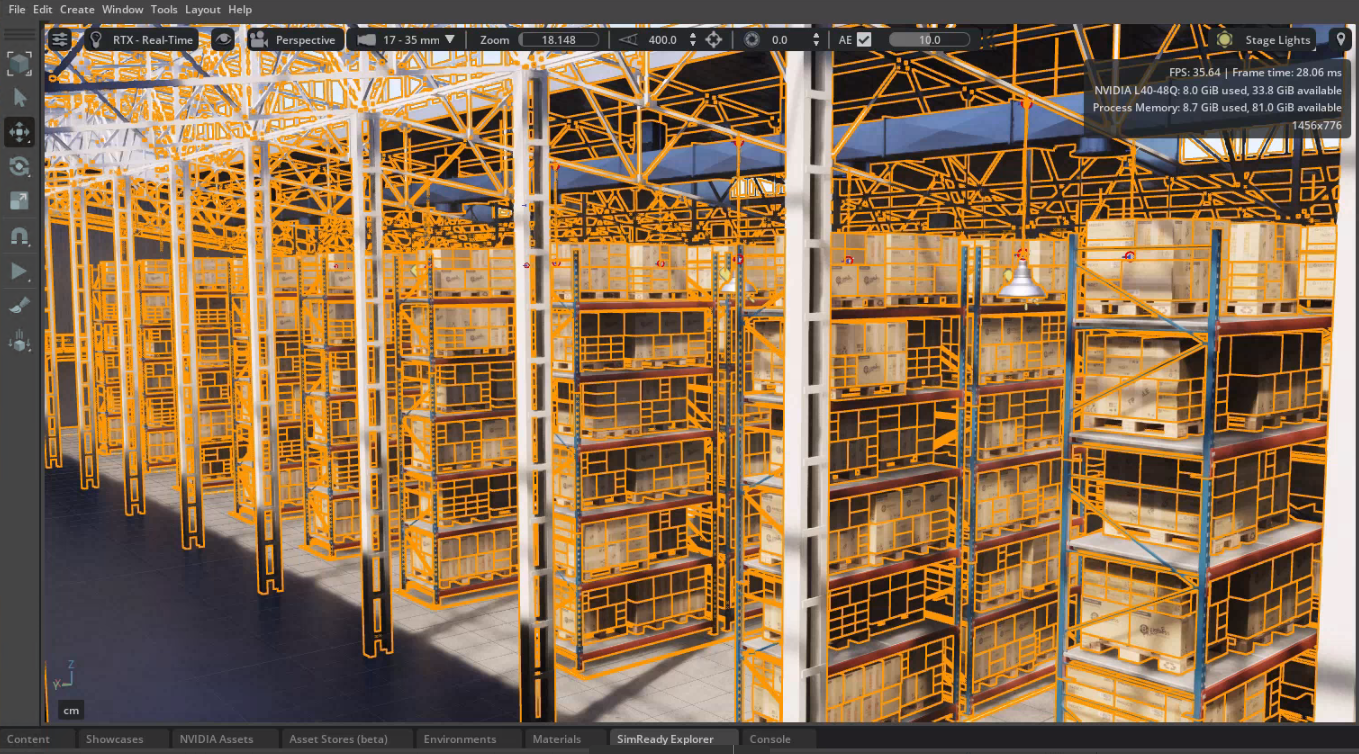Open the Tools menu
The image size is (1359, 754).
tap(164, 9)
